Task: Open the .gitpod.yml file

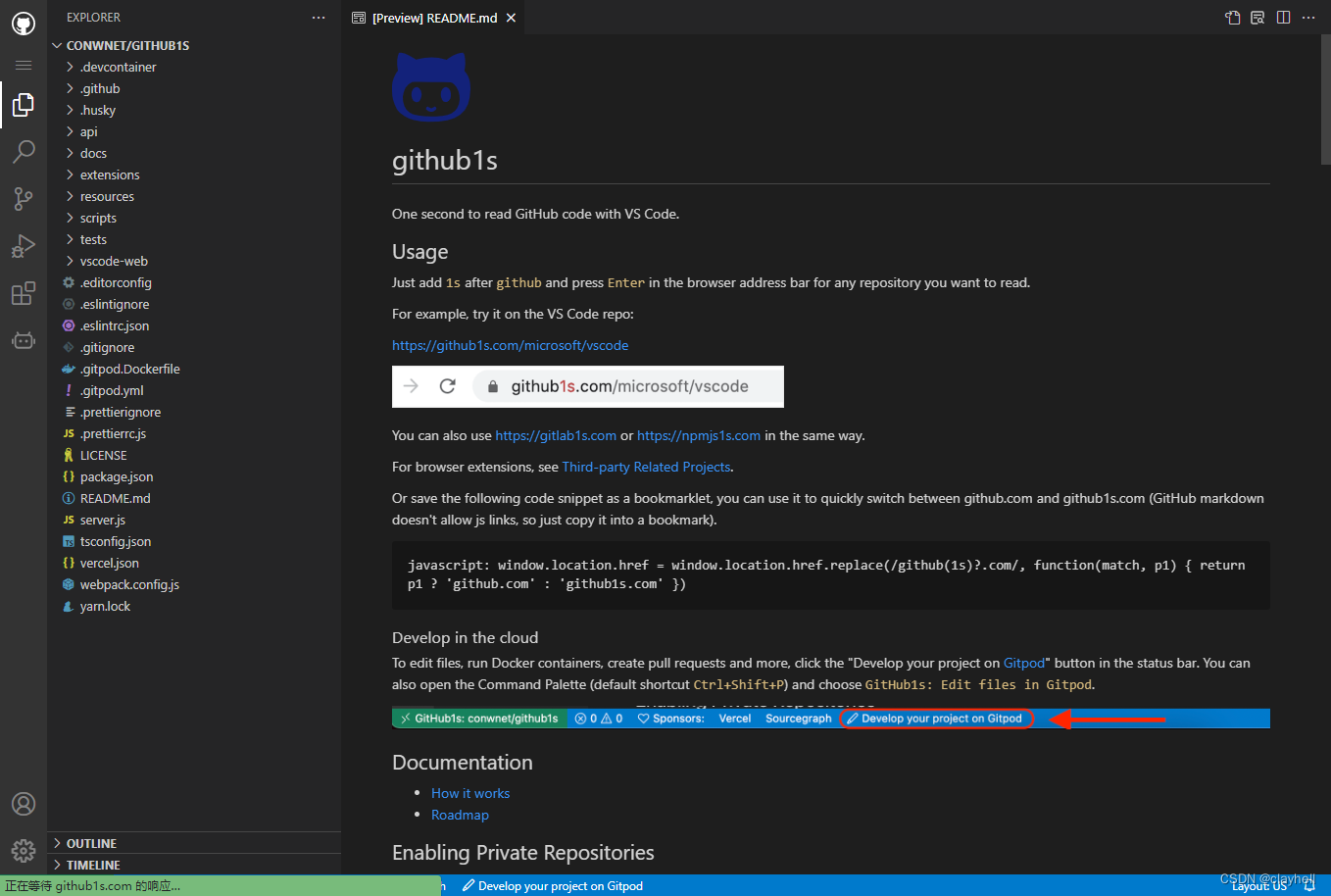Action: coord(194,390)
